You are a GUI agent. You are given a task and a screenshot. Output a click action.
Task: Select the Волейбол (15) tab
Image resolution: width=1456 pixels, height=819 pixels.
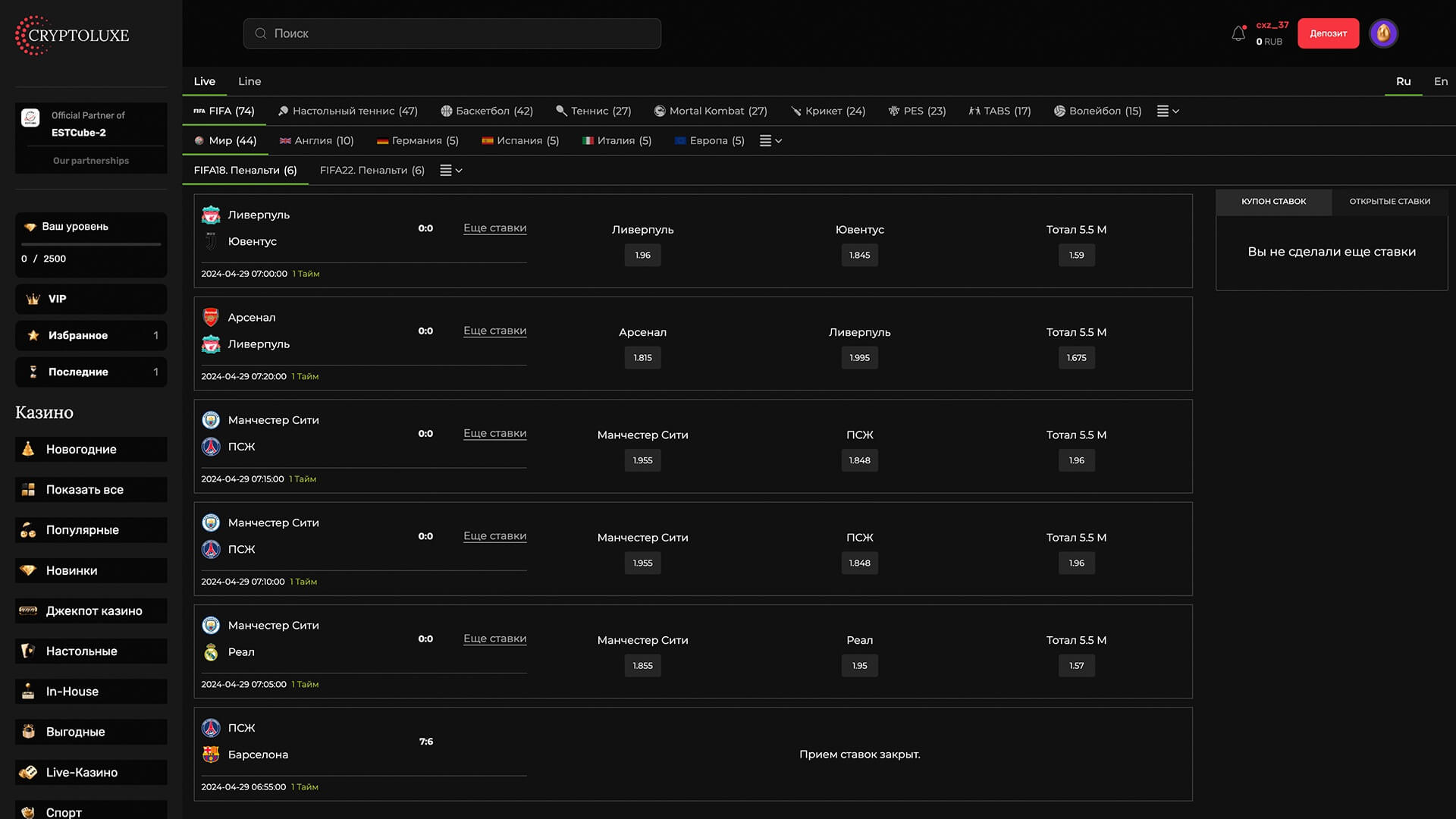[x=1097, y=111]
